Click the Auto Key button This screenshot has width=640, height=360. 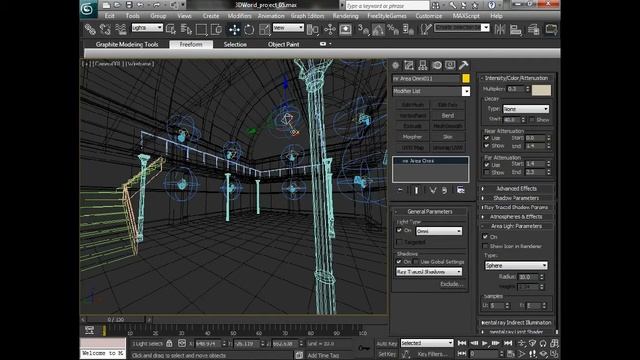(x=387, y=344)
